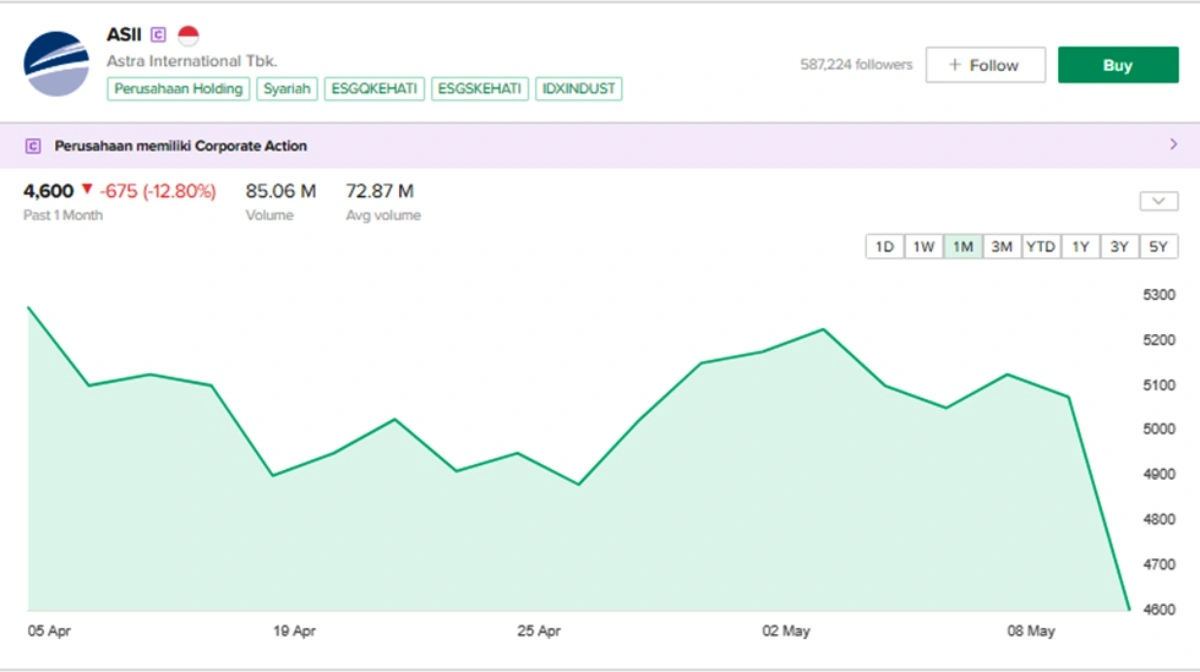The width and height of the screenshot is (1200, 672).
Task: Click the current price 4,600
Action: coord(48,191)
